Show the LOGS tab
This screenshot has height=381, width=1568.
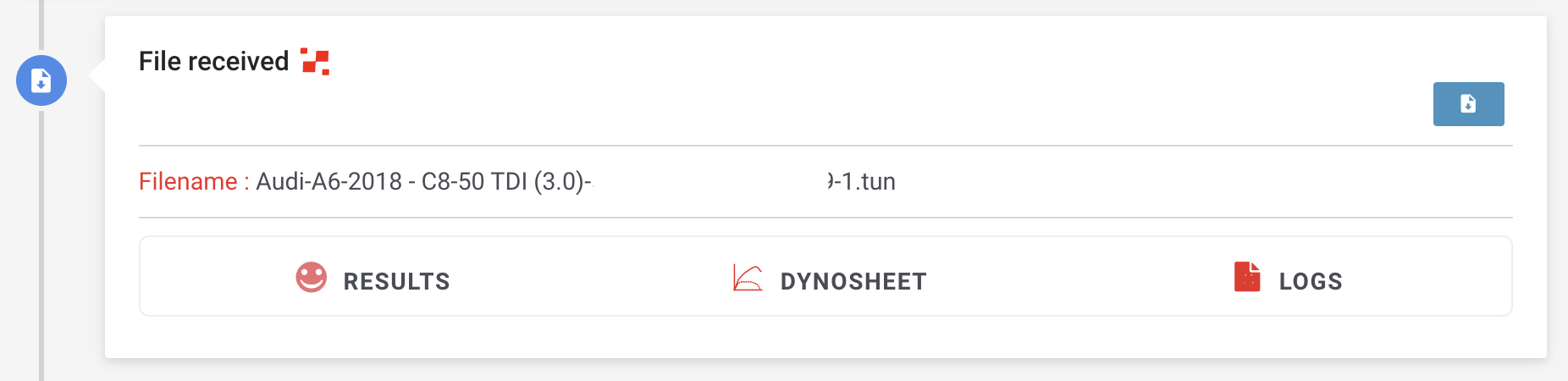click(1311, 281)
